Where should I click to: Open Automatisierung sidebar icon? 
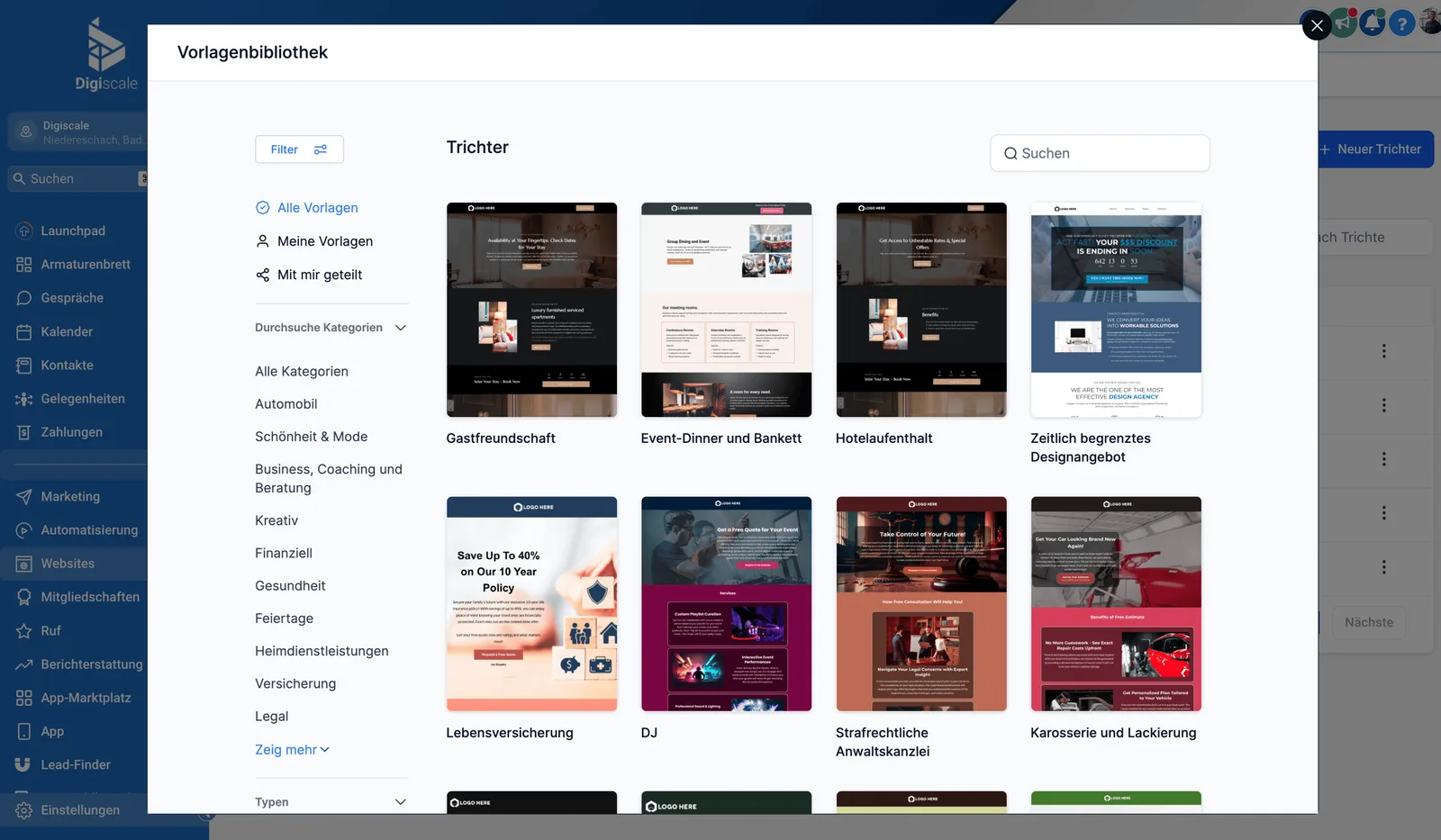24,530
